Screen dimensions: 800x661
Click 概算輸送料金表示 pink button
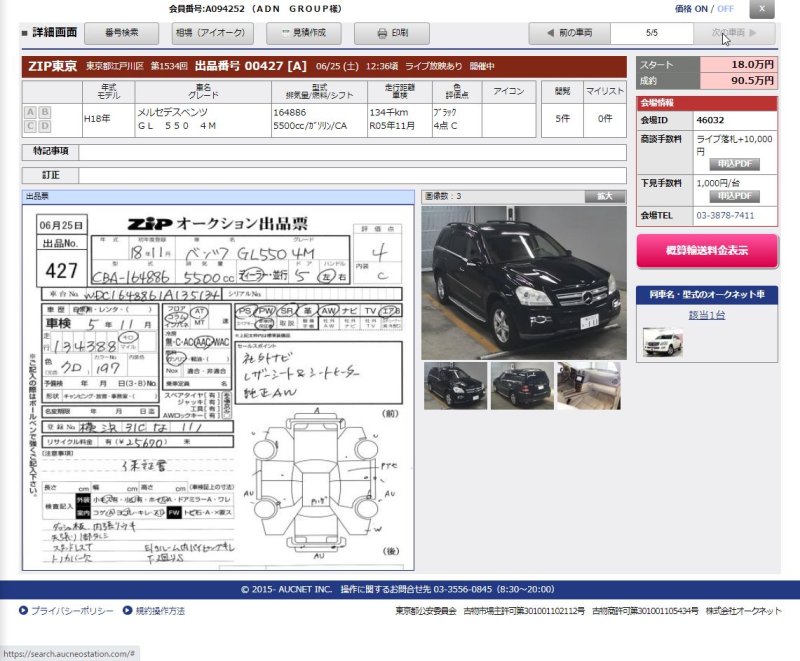pos(707,251)
